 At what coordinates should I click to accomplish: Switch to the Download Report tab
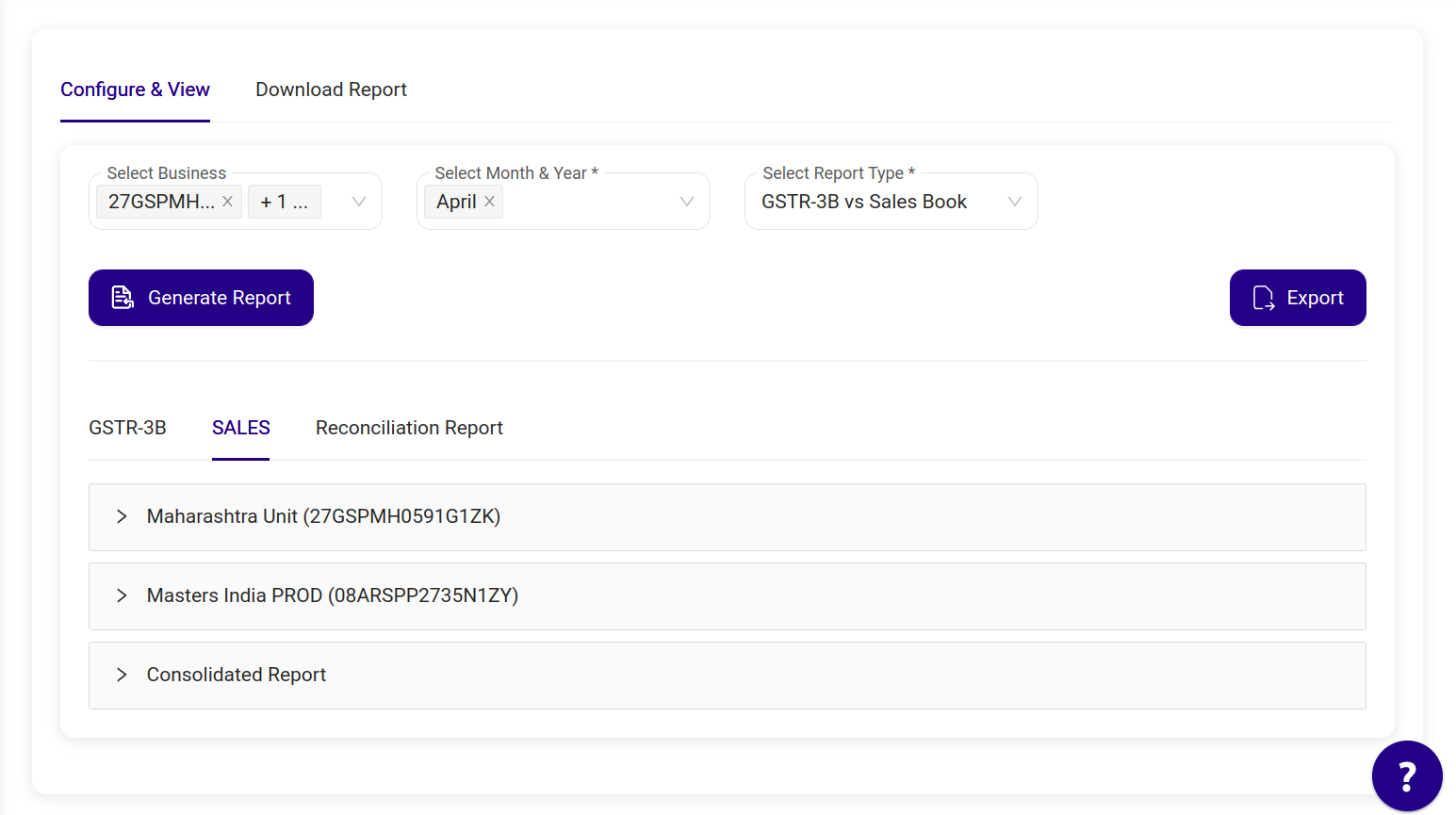(x=331, y=90)
